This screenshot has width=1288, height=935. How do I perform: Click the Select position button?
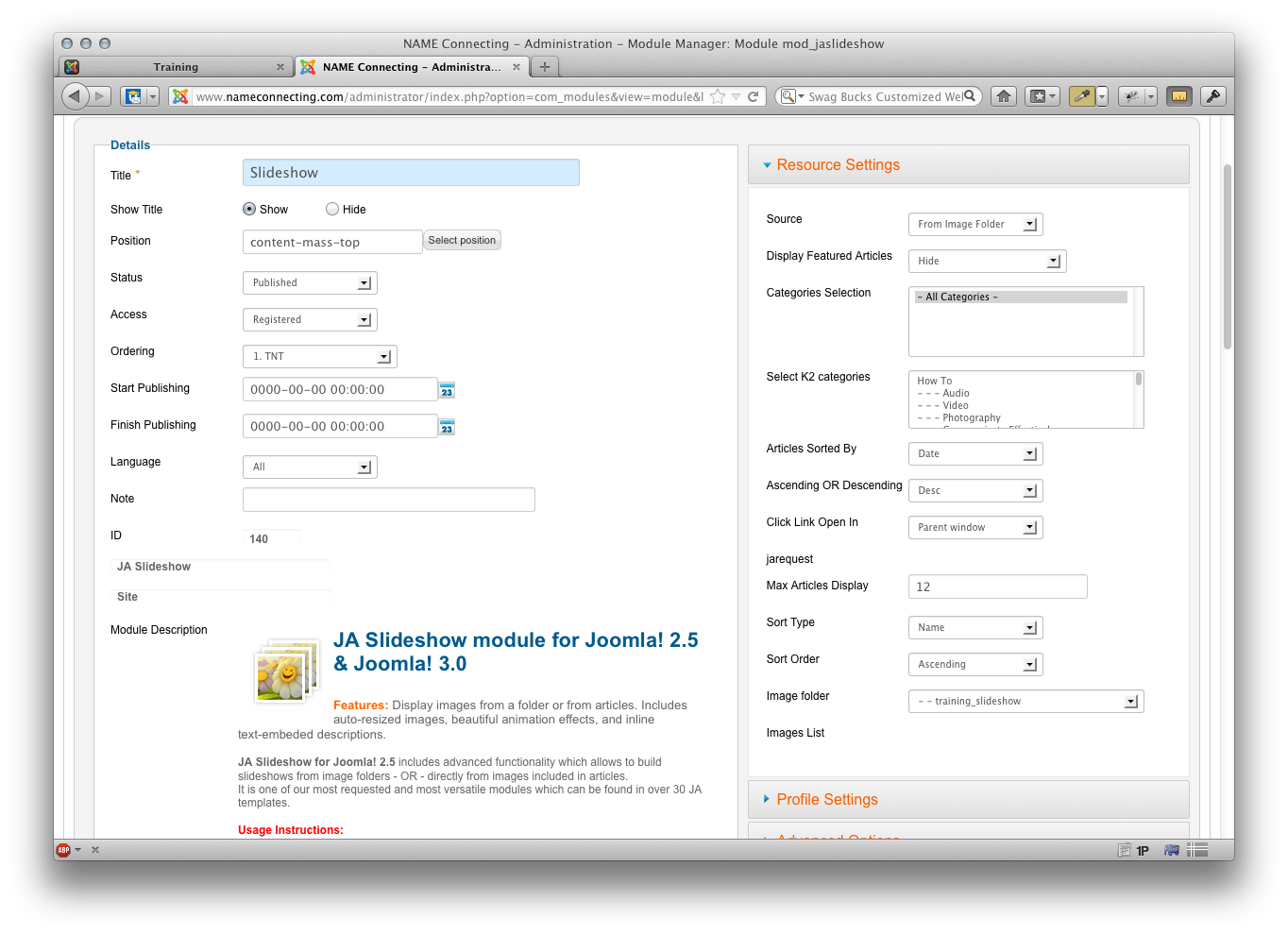[462, 240]
